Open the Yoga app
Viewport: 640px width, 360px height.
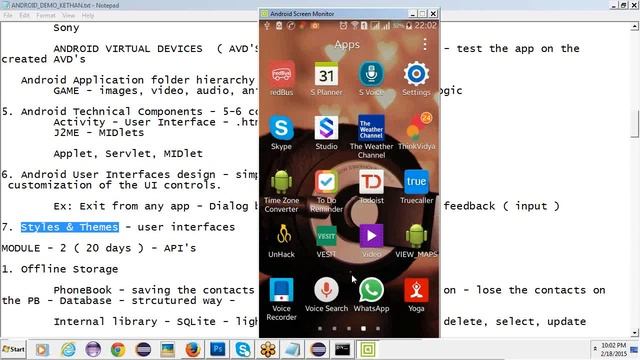[416, 290]
